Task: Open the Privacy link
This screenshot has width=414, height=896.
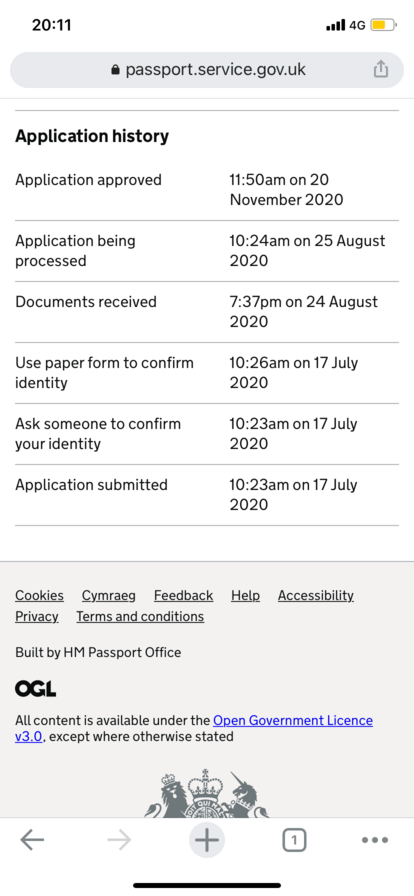Action: [x=37, y=617]
